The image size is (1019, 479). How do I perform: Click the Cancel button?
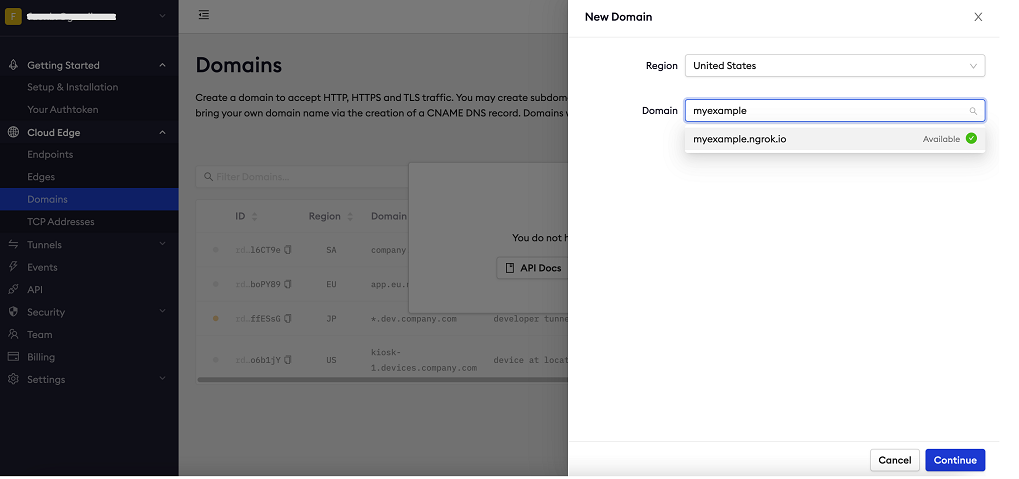pyautogui.click(x=895, y=460)
